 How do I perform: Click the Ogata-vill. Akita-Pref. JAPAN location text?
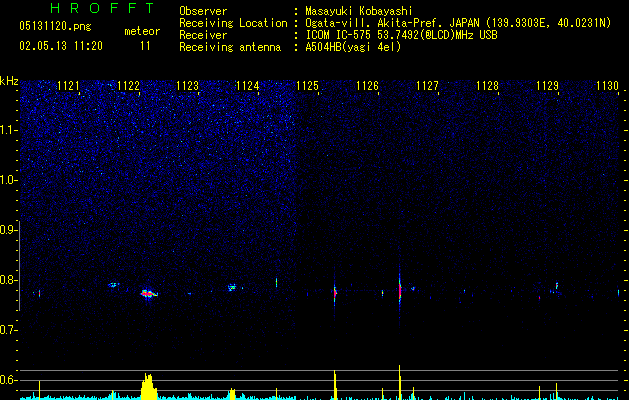pos(458,23)
